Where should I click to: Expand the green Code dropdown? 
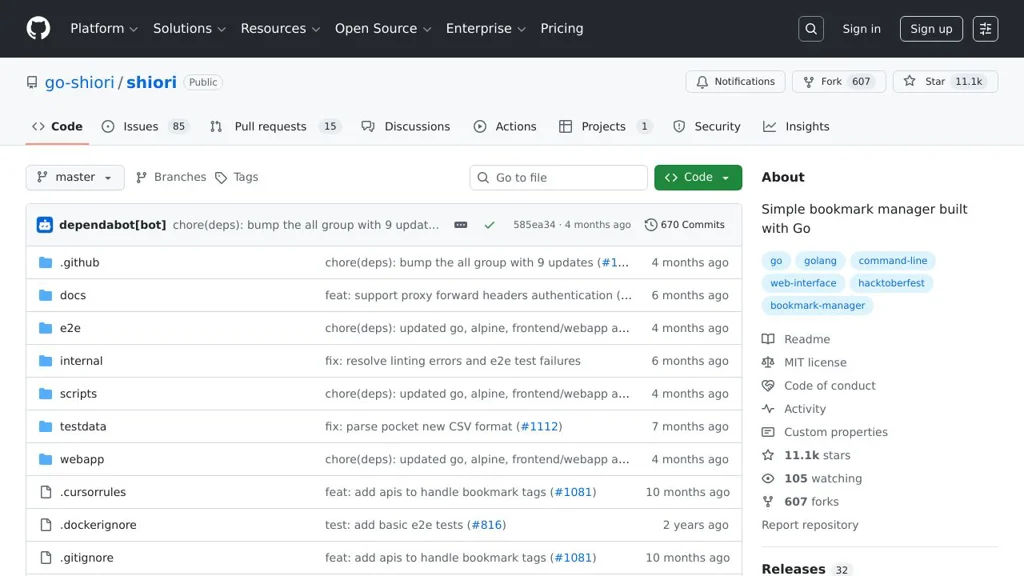click(698, 177)
